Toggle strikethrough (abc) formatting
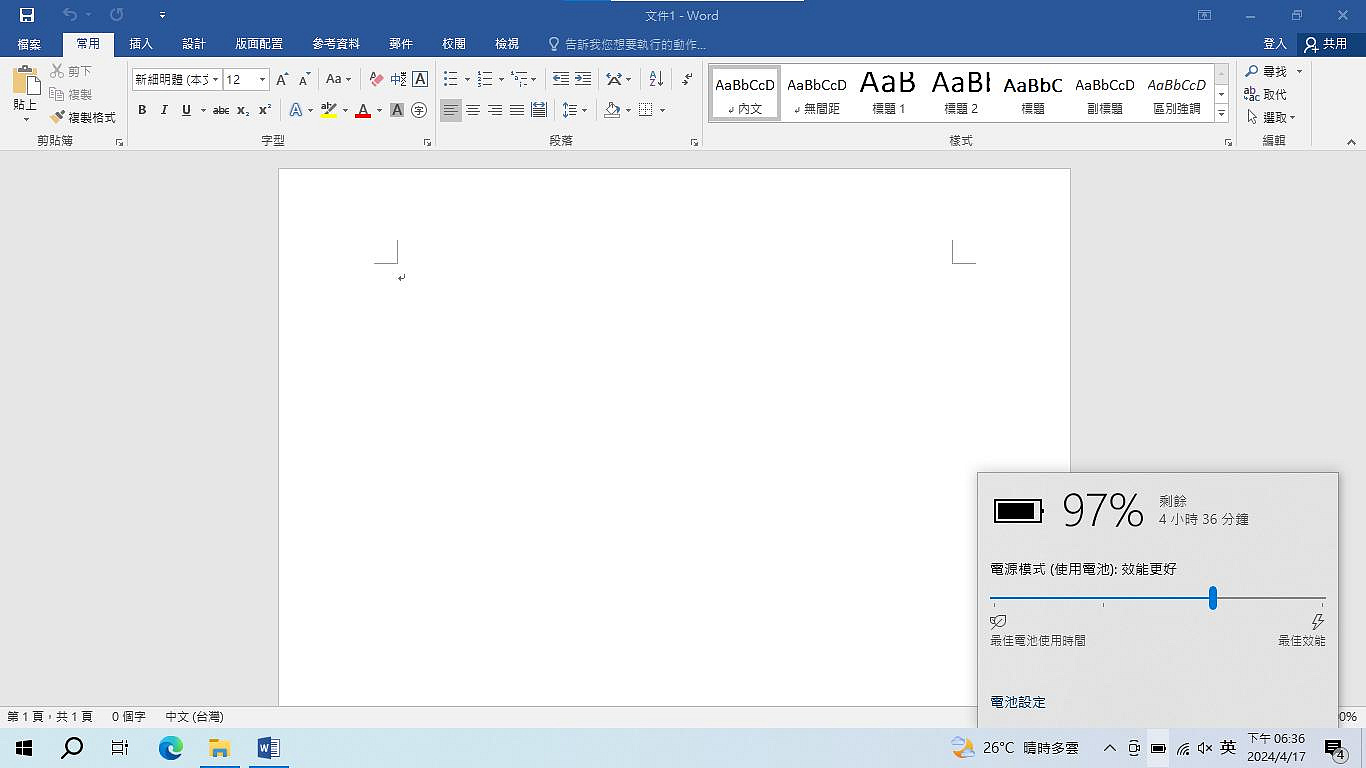This screenshot has height=768, width=1366. pyautogui.click(x=221, y=110)
